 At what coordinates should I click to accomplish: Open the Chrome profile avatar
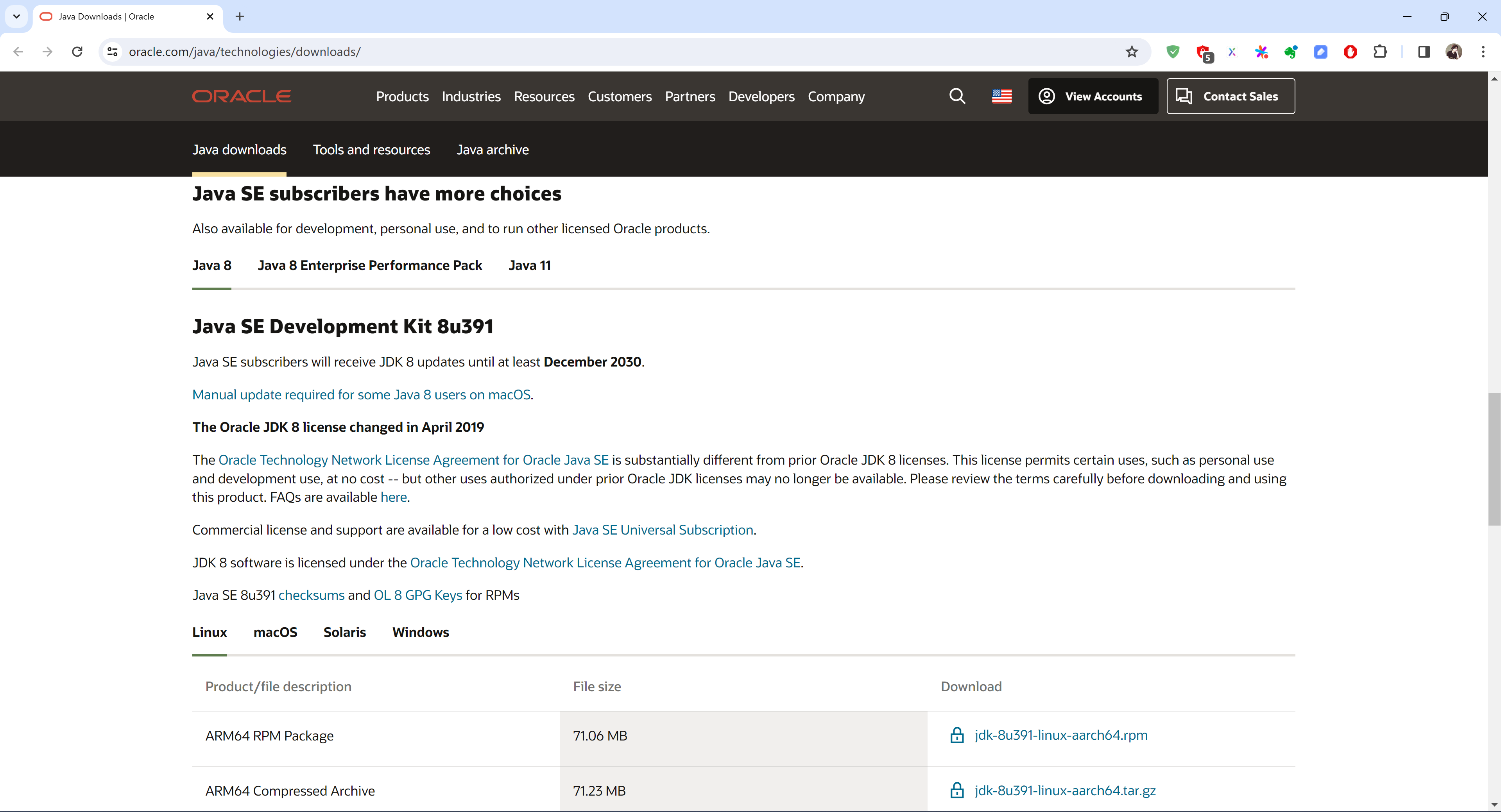[x=1454, y=52]
